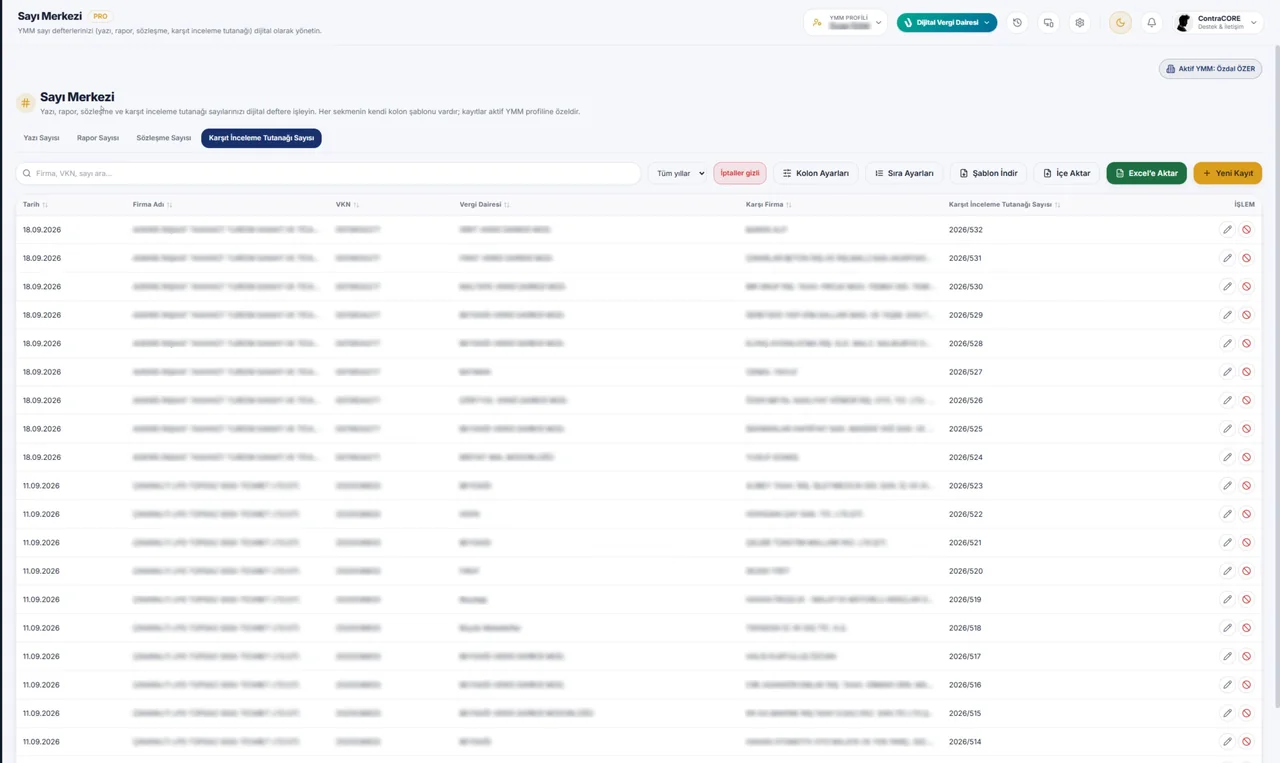The height and width of the screenshot is (763, 1280).
Task: Expand the YMM Profili selector
Action: (846, 22)
